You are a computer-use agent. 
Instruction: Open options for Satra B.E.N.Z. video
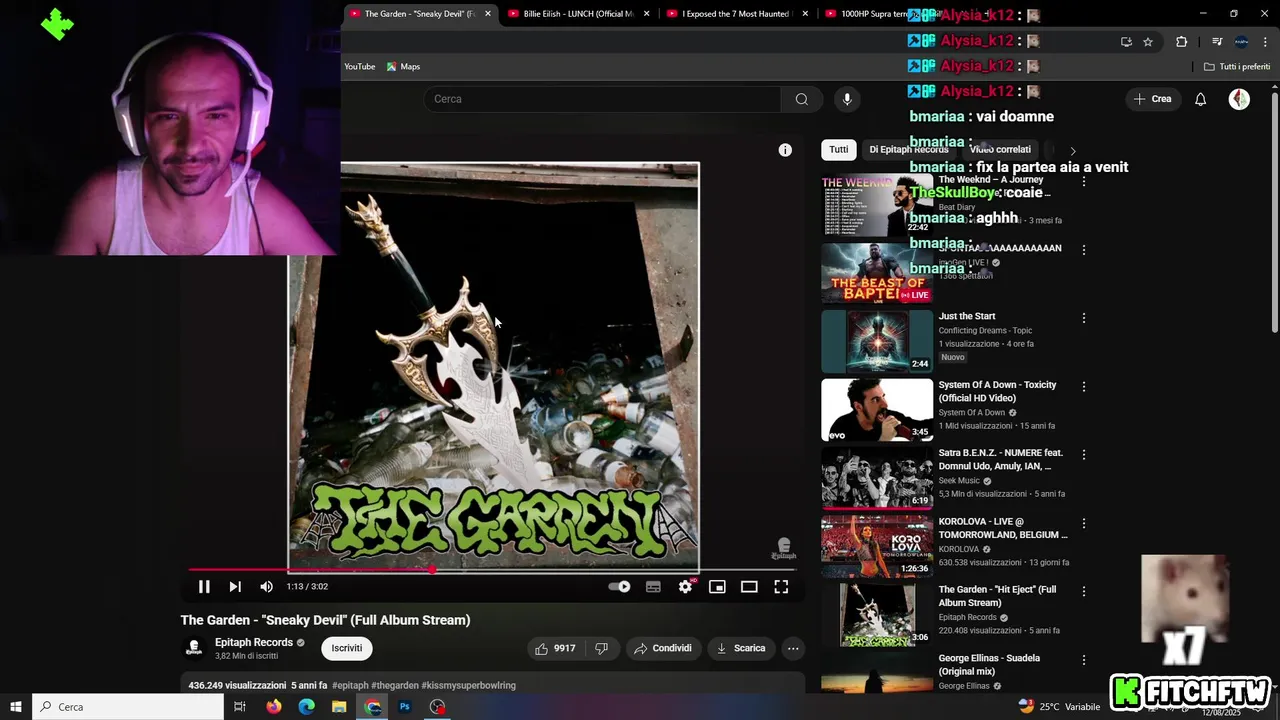(x=1083, y=455)
